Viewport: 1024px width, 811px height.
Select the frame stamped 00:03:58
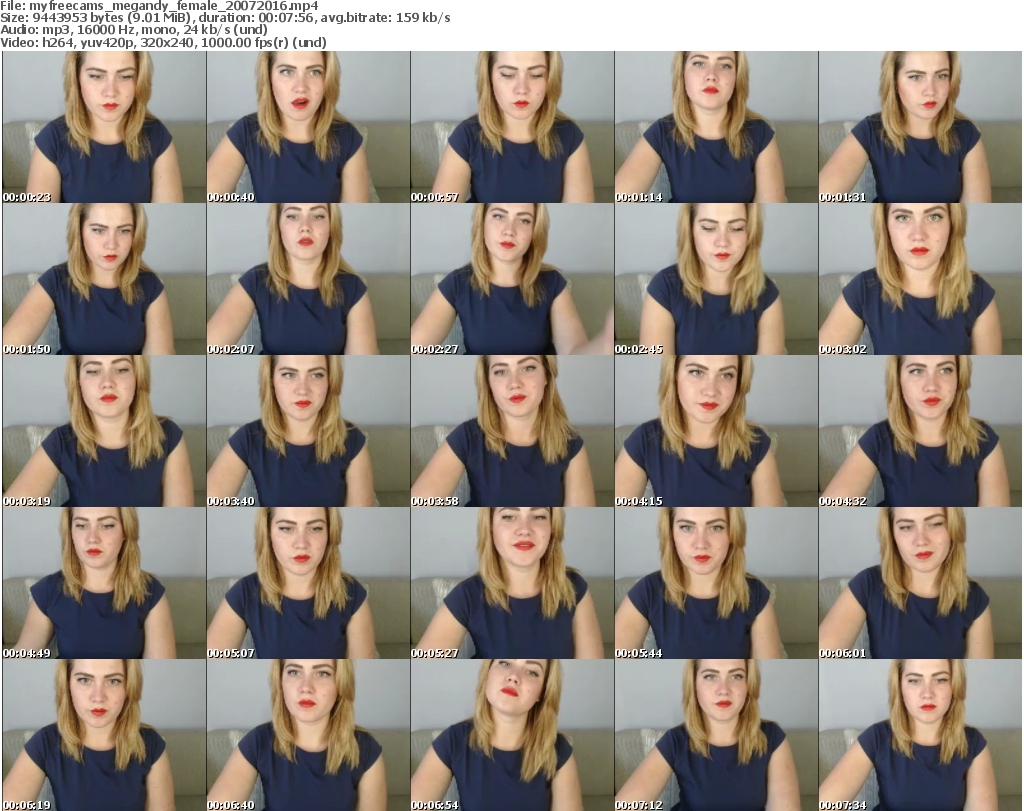pos(512,432)
